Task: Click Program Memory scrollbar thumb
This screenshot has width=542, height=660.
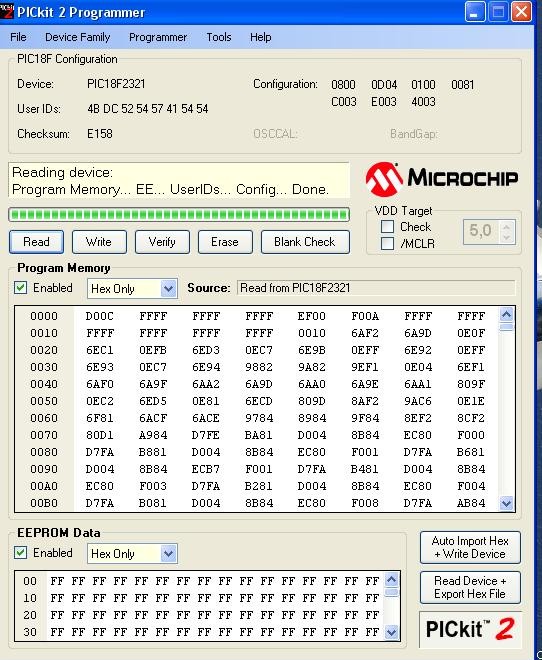Action: pos(506,327)
